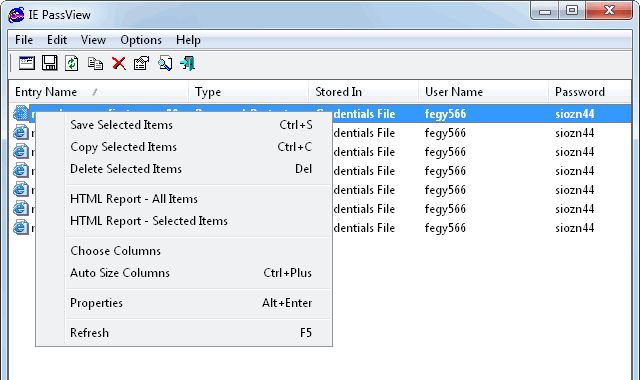Open the File menu
Screen dimensions: 640x380
pos(24,40)
